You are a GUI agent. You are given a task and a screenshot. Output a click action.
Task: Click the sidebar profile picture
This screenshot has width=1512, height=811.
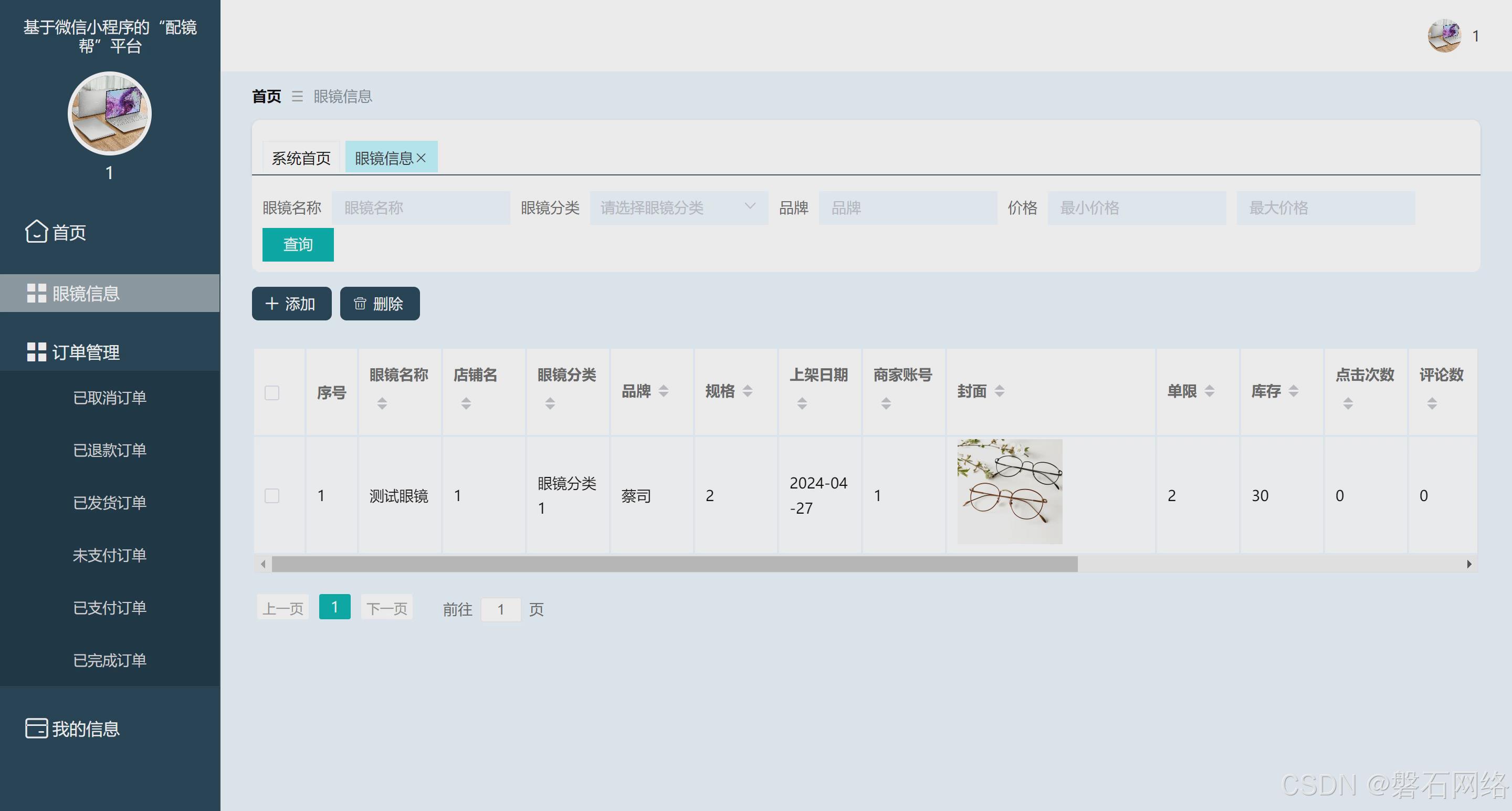[109, 114]
